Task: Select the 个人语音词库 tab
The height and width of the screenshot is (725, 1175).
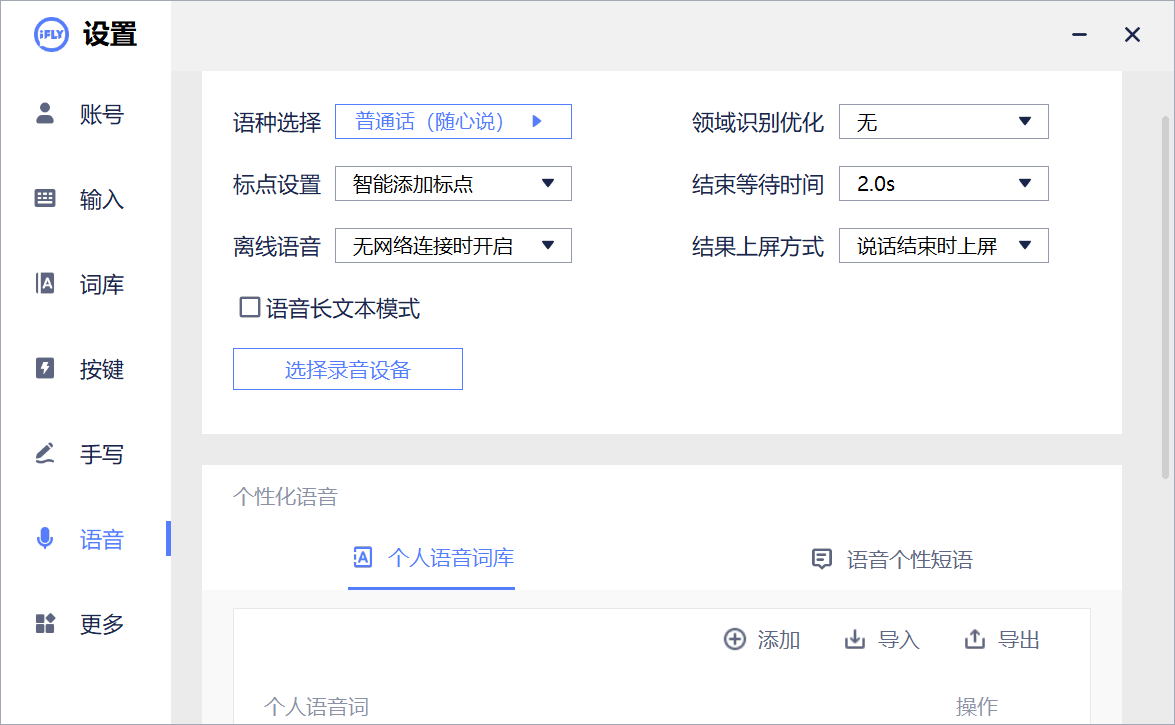Action: pos(431,559)
